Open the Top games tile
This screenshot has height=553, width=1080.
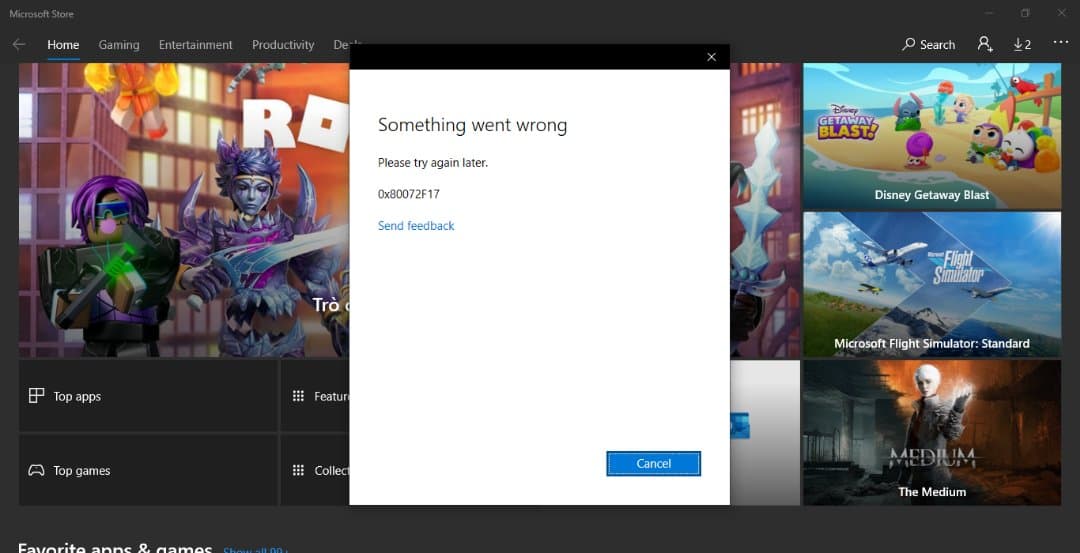148,470
